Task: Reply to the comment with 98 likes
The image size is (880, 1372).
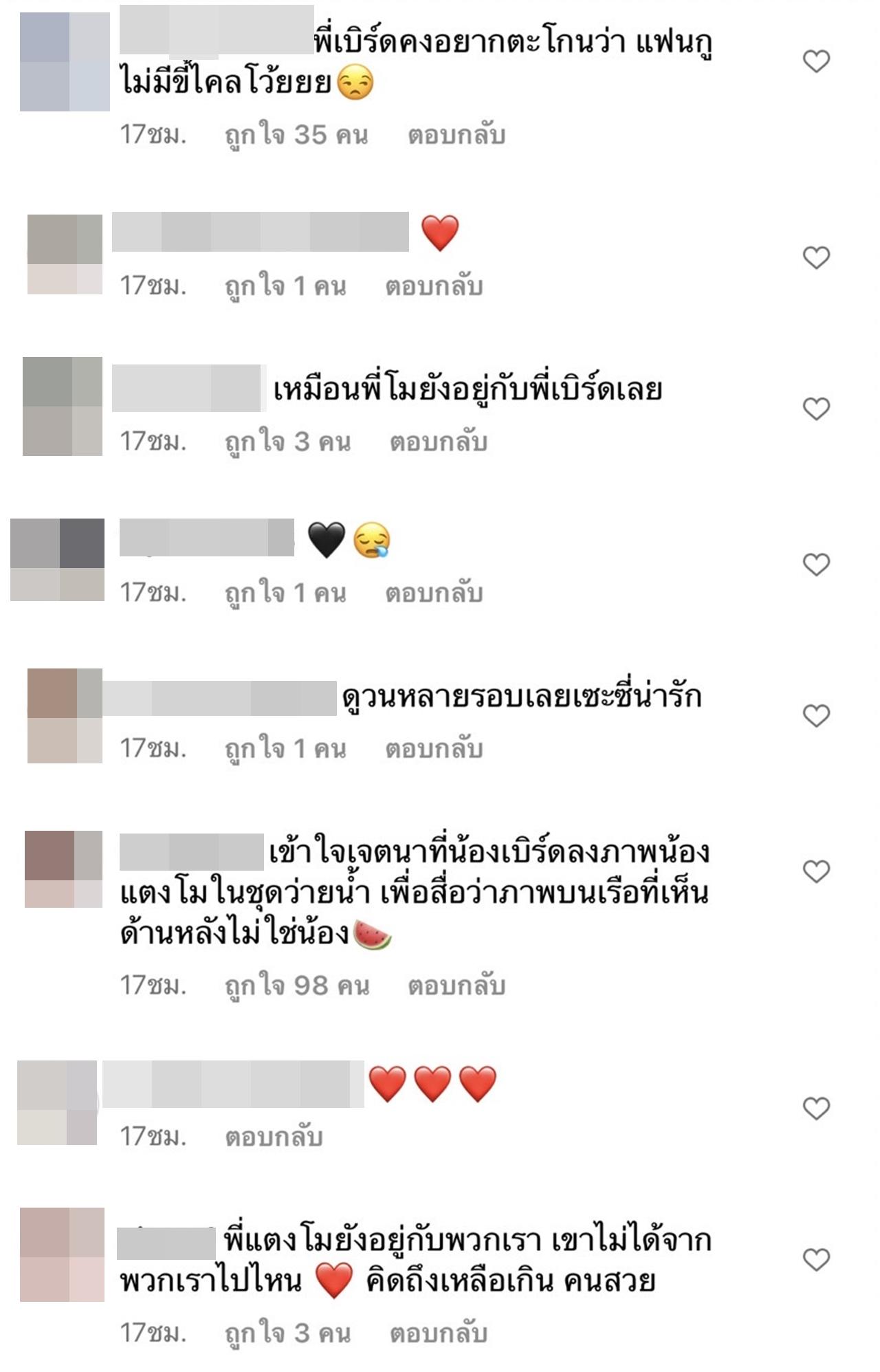Action: 456,986
